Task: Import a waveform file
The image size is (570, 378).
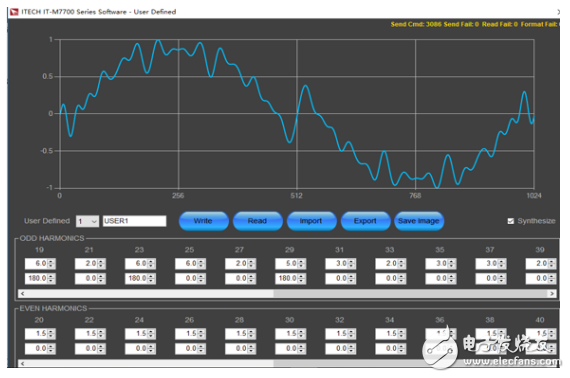Action: click(311, 221)
